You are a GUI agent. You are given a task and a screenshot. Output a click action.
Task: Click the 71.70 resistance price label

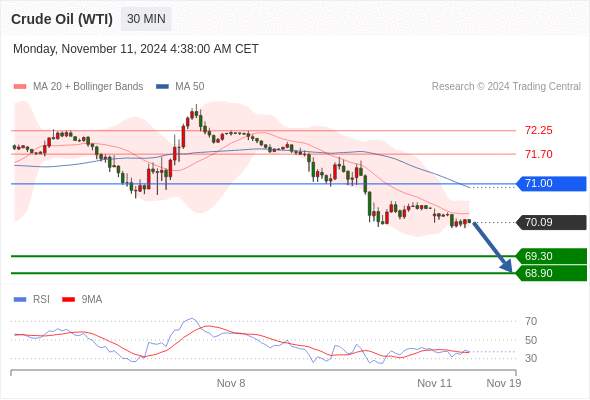point(538,154)
